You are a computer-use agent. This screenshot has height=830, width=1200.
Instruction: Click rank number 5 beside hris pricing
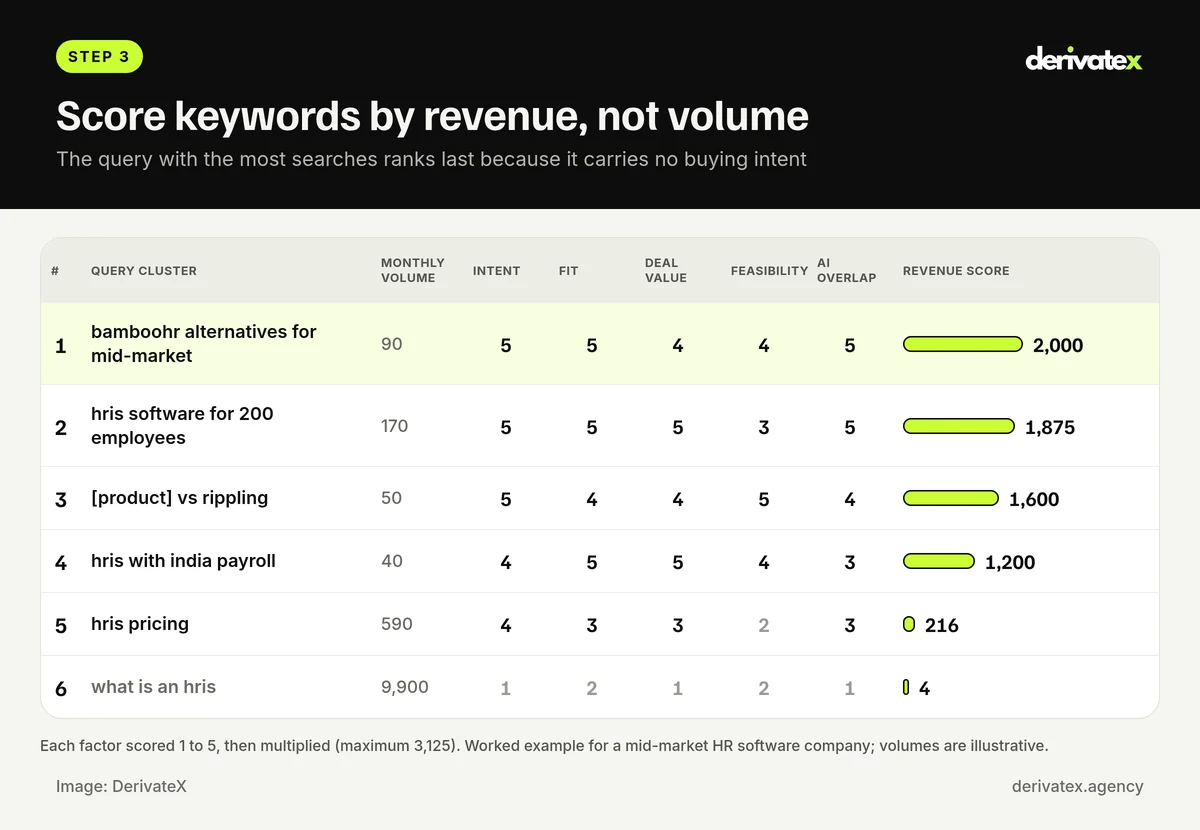point(61,625)
